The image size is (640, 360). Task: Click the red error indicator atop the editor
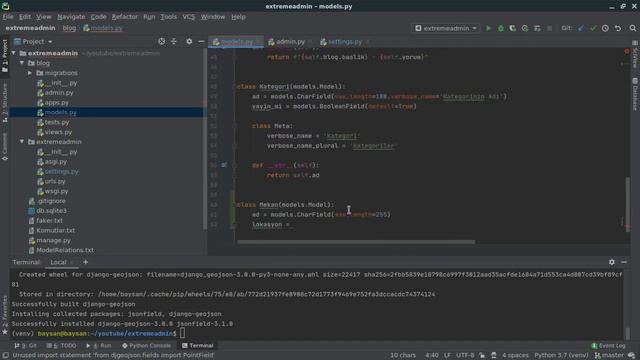point(627,51)
